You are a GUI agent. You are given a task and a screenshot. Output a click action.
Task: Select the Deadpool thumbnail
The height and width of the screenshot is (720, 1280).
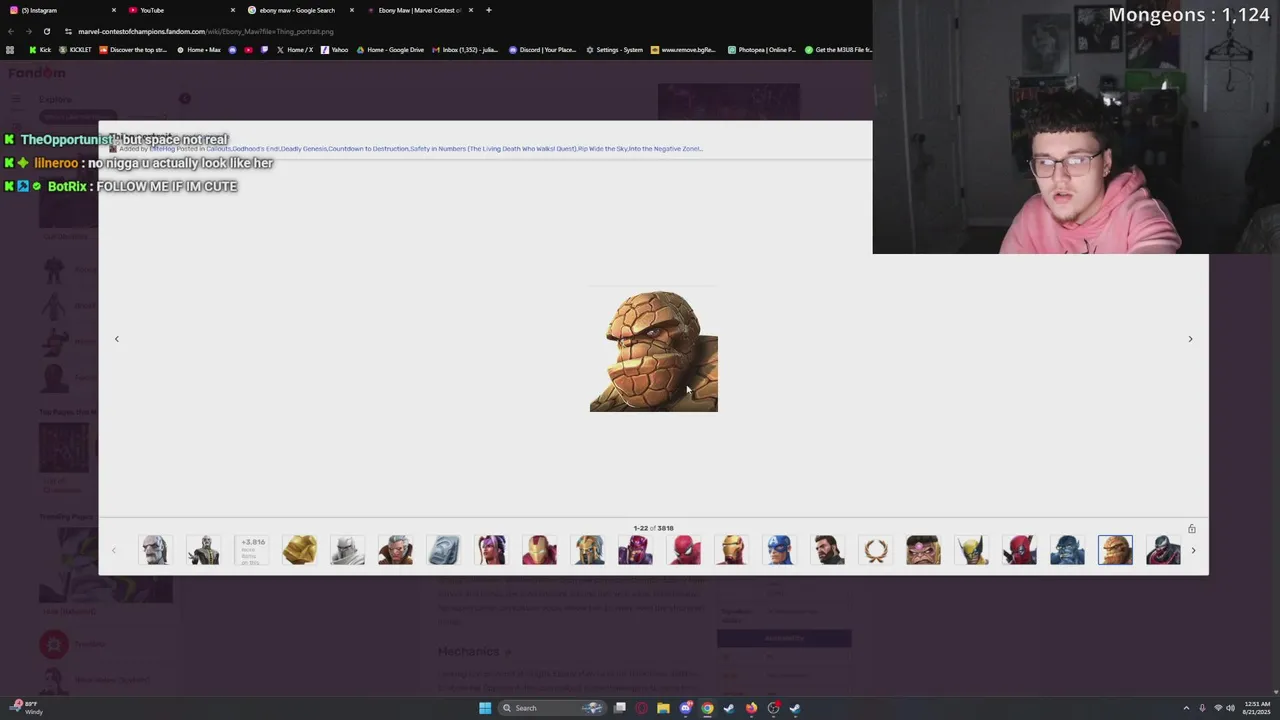(x=1019, y=550)
